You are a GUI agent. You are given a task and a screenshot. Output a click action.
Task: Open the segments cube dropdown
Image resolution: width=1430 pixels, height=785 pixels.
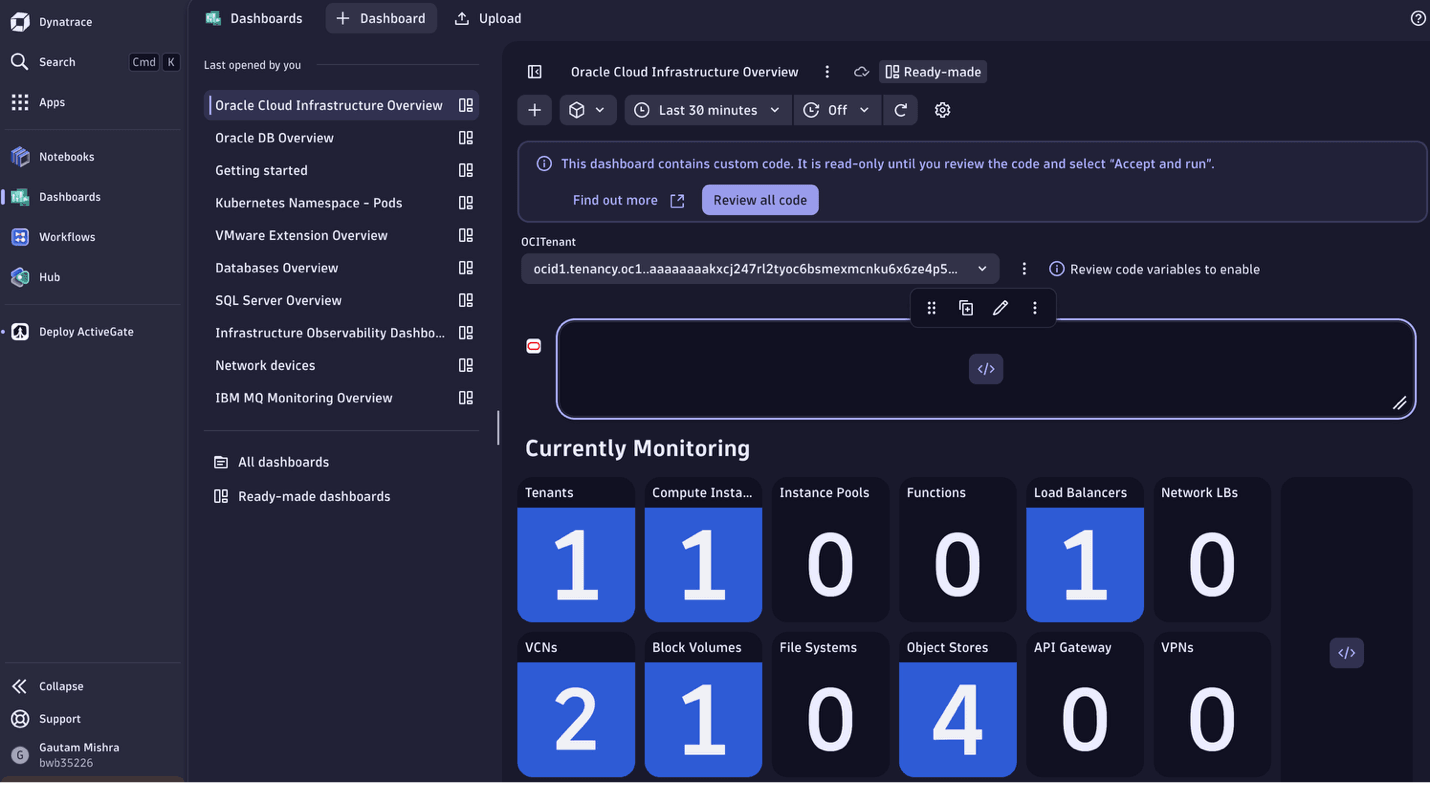(588, 110)
